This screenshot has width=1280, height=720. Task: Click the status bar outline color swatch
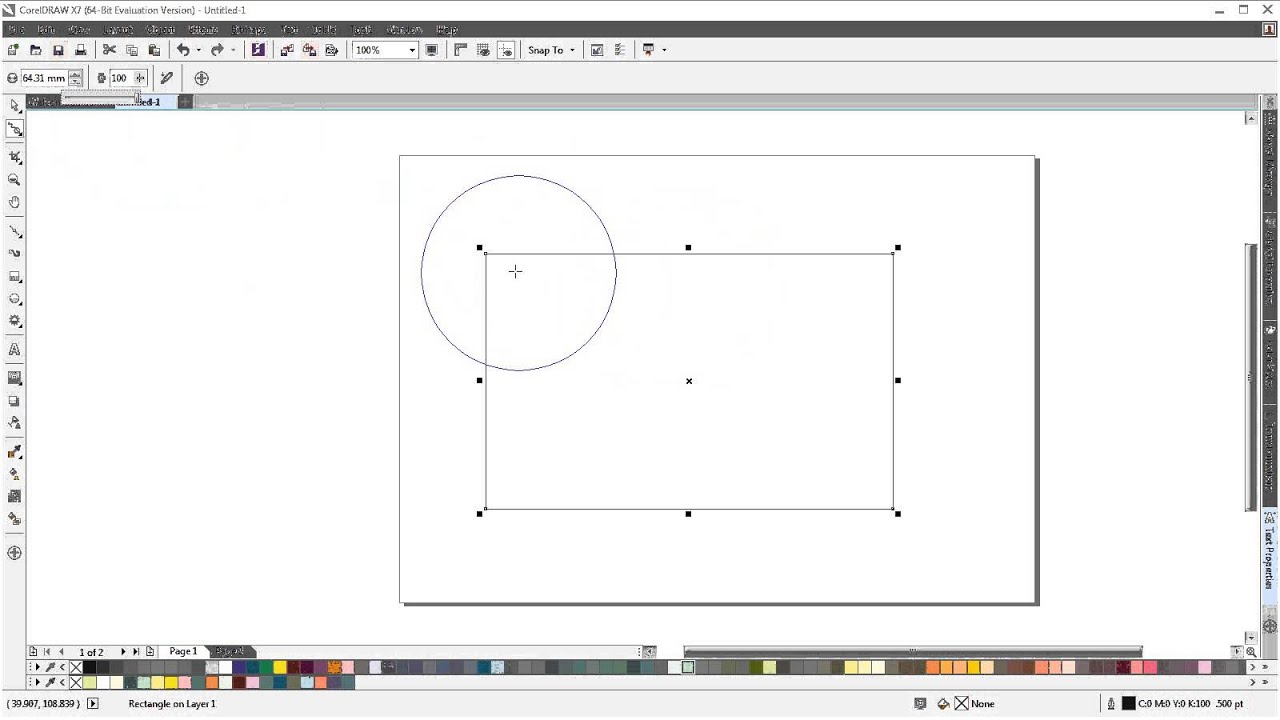click(1128, 704)
